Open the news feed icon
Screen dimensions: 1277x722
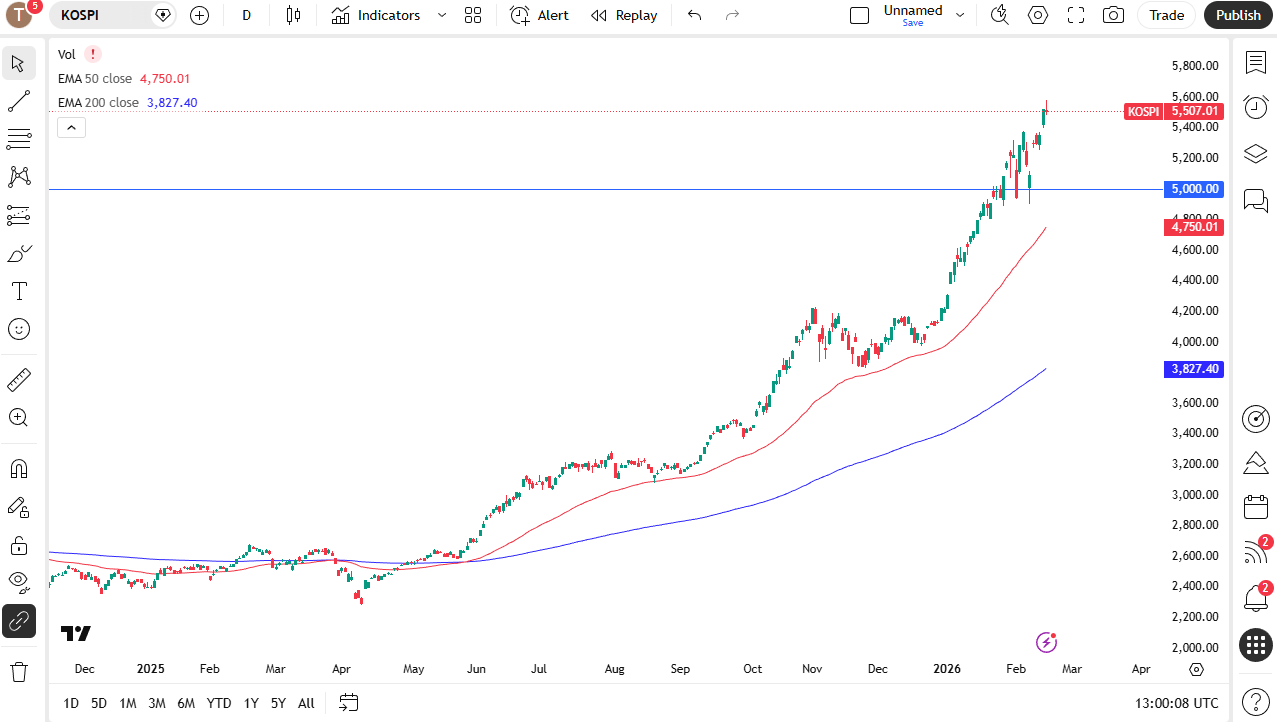click(1256, 552)
